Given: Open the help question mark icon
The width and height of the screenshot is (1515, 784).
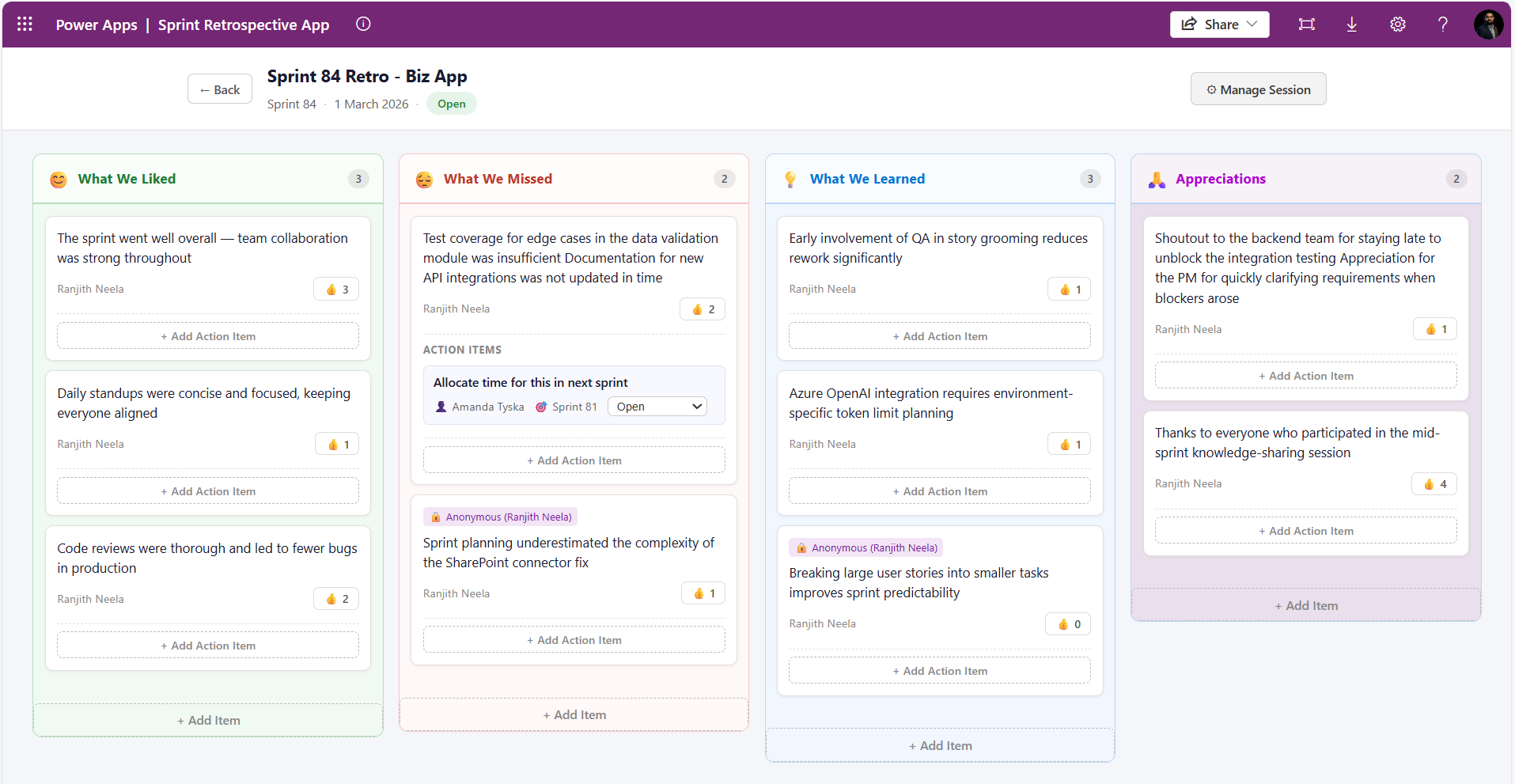Looking at the screenshot, I should [1442, 25].
